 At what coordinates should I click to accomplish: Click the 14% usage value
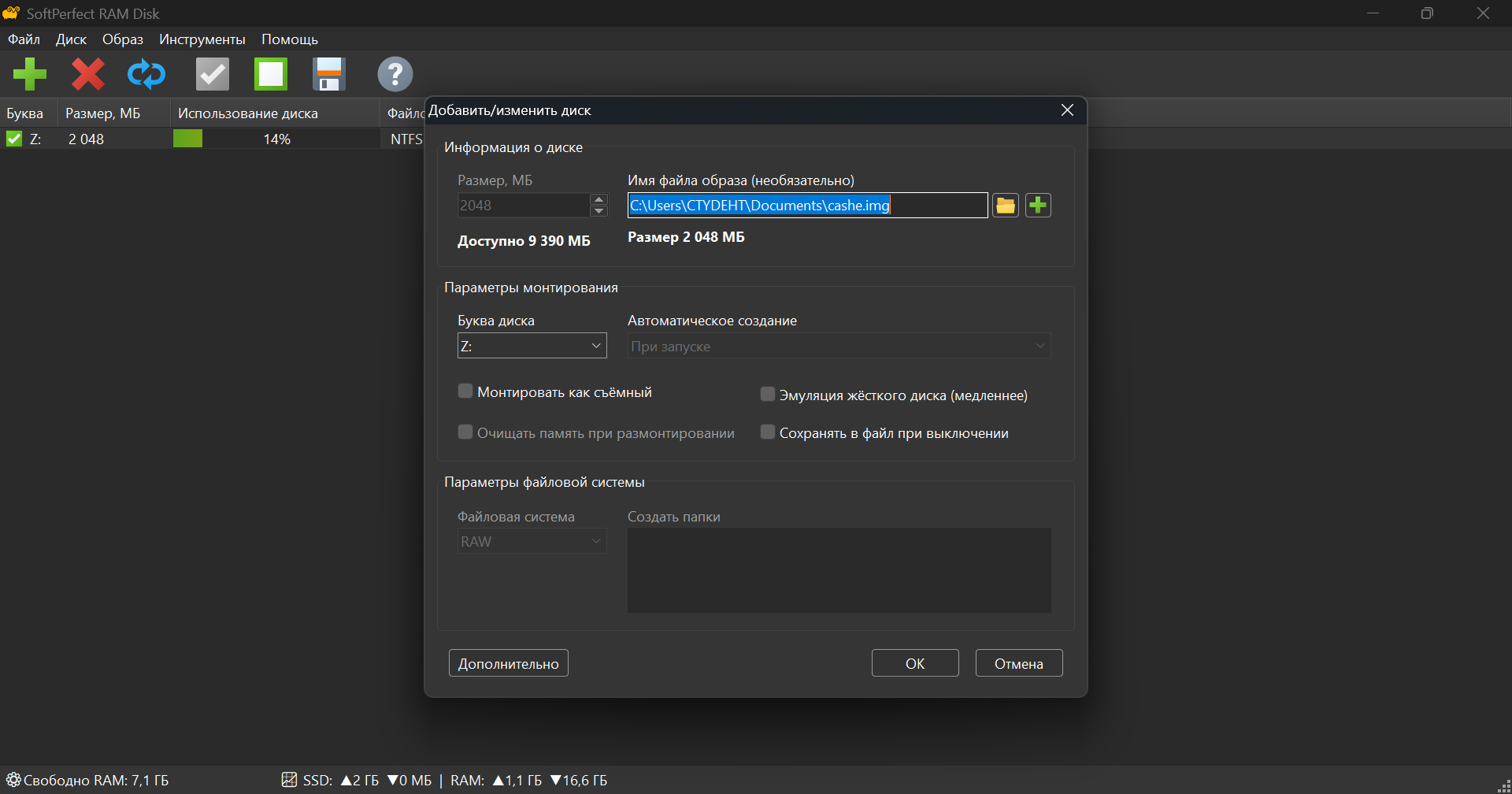tap(277, 139)
